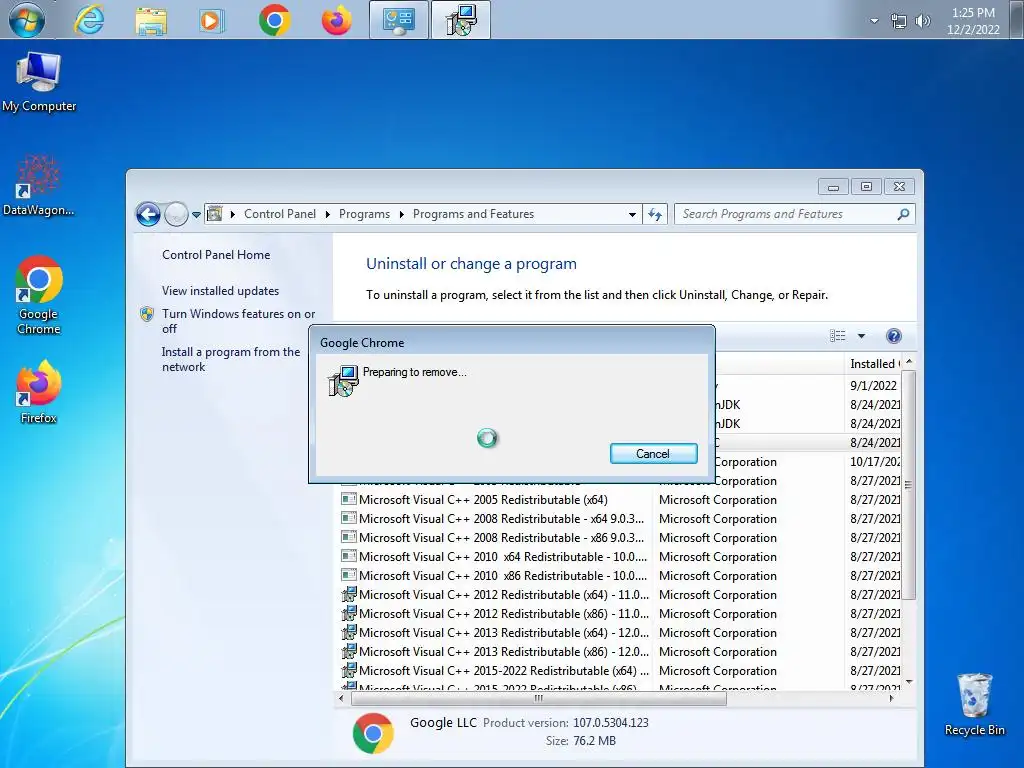Open recent pages dropdown arrow
Screen dimensions: 1024x768
point(196,214)
